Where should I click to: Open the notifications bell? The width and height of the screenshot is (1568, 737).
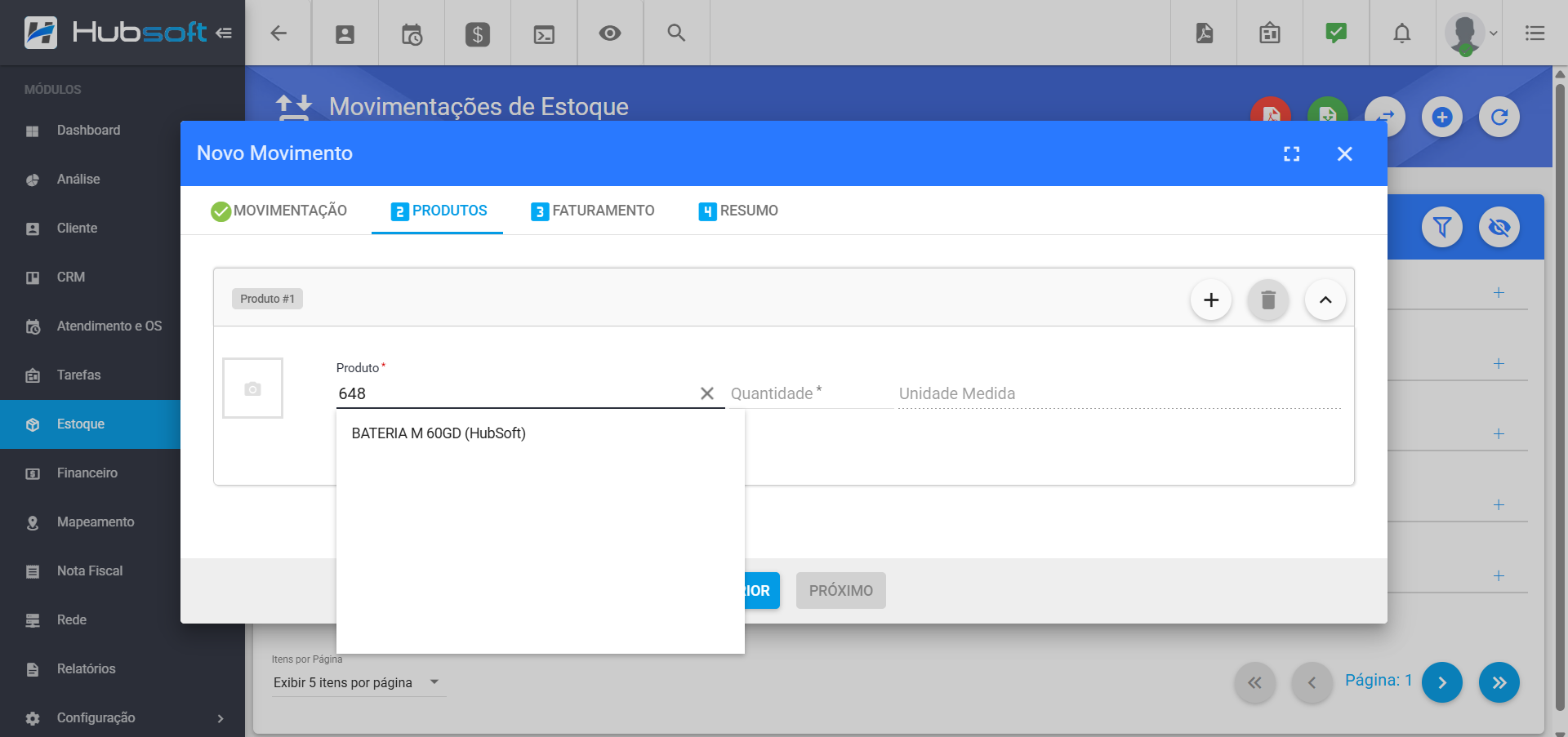1401,33
